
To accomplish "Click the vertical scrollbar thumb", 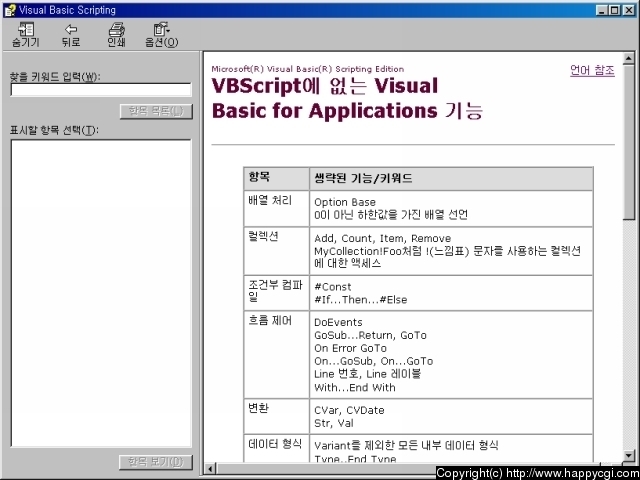I will click(x=629, y=142).
